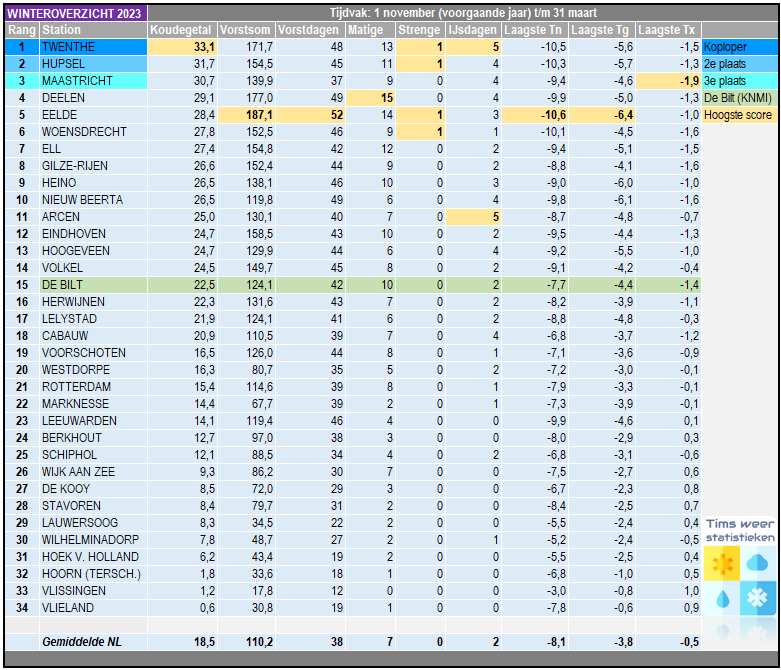The height and width of the screenshot is (670, 781).
Task: Select the LAUWERSOOG station cell
Action: [x=94, y=523]
